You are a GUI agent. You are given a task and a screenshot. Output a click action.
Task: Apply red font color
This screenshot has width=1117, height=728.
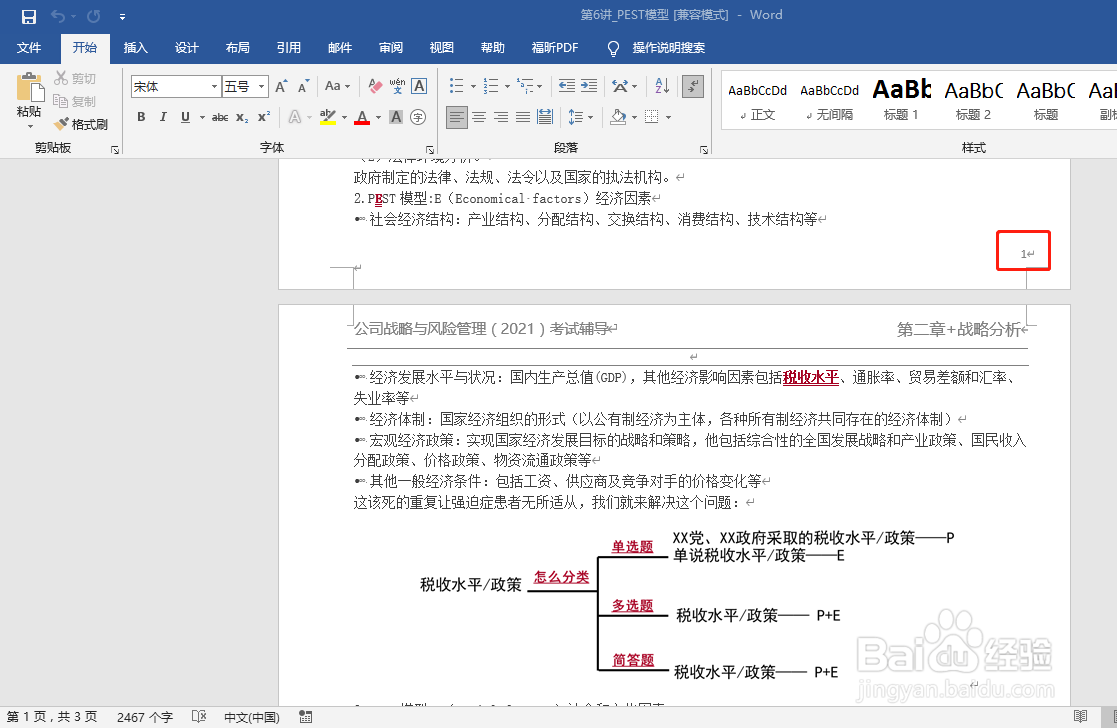click(x=362, y=117)
